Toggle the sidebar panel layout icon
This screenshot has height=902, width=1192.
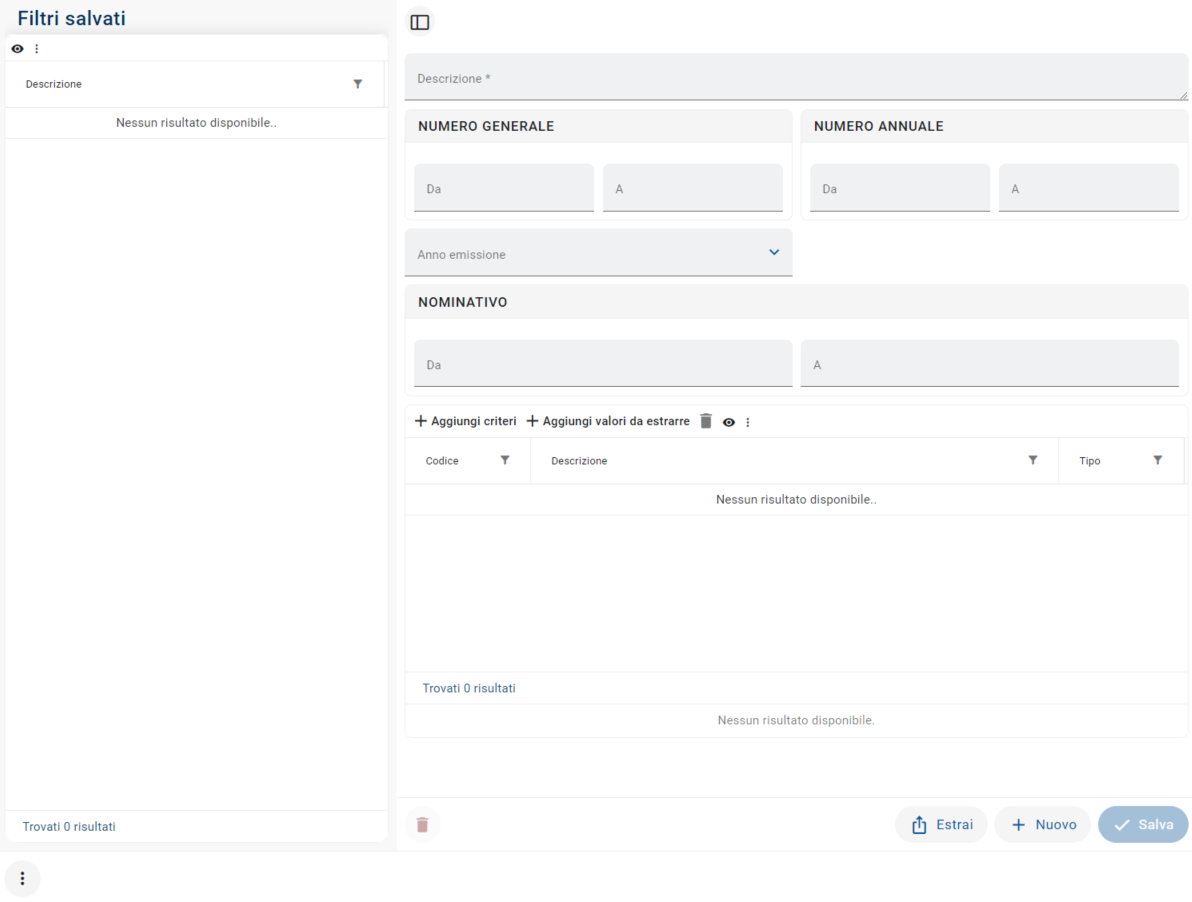coord(420,22)
